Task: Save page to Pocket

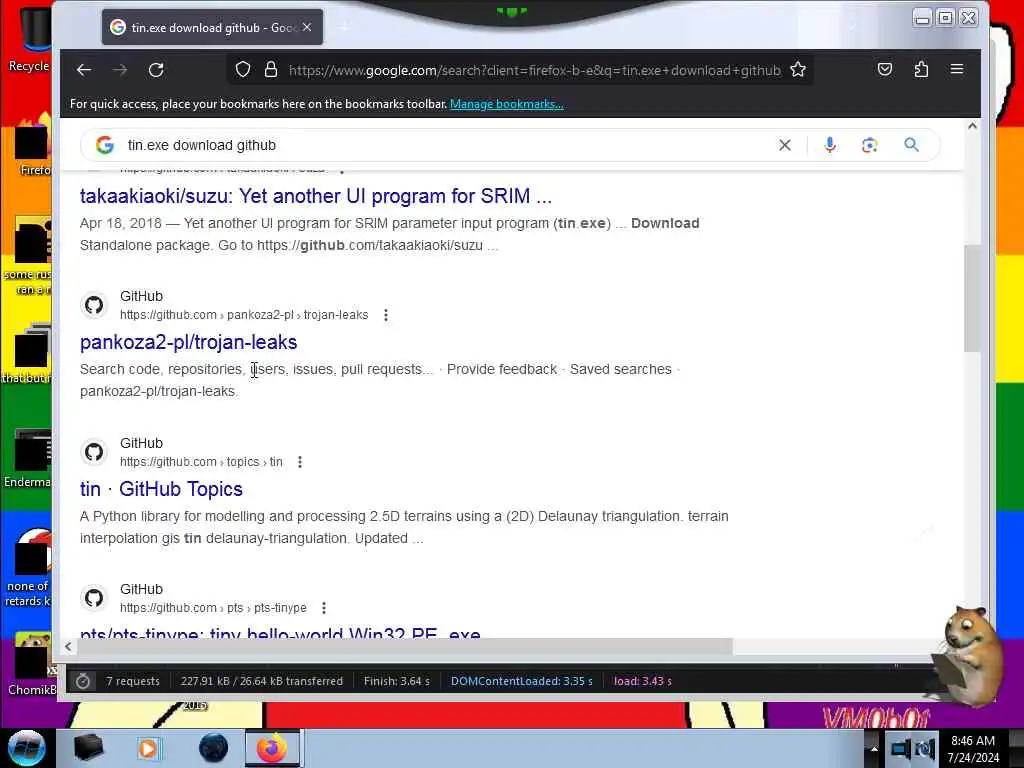Action: click(x=885, y=69)
